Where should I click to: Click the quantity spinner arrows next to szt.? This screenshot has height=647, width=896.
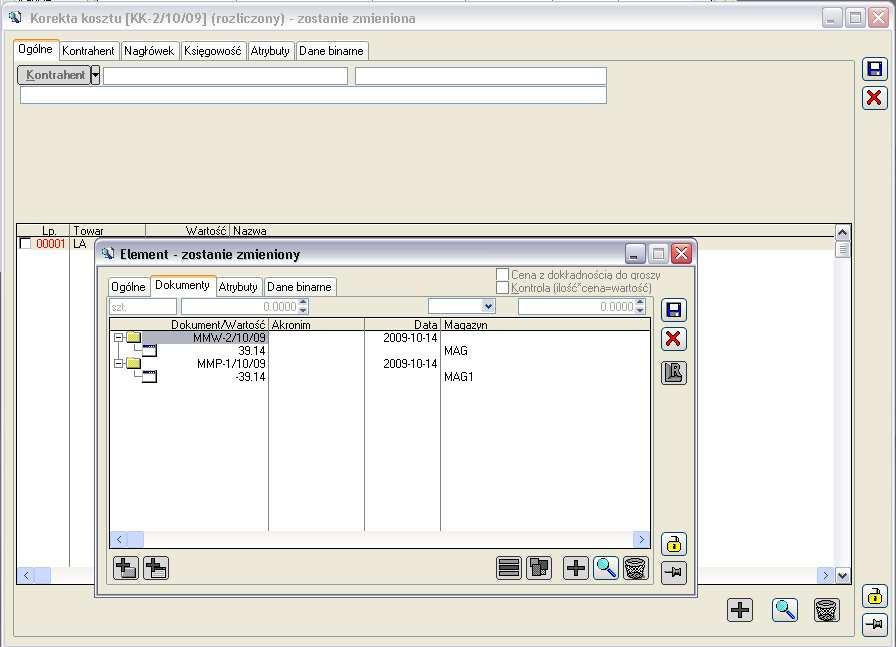pos(303,306)
